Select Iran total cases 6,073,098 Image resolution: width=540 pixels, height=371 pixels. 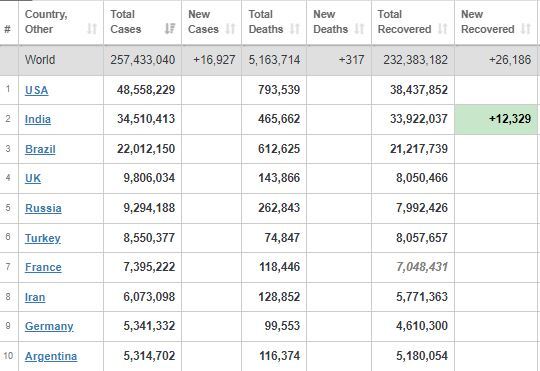(149, 297)
